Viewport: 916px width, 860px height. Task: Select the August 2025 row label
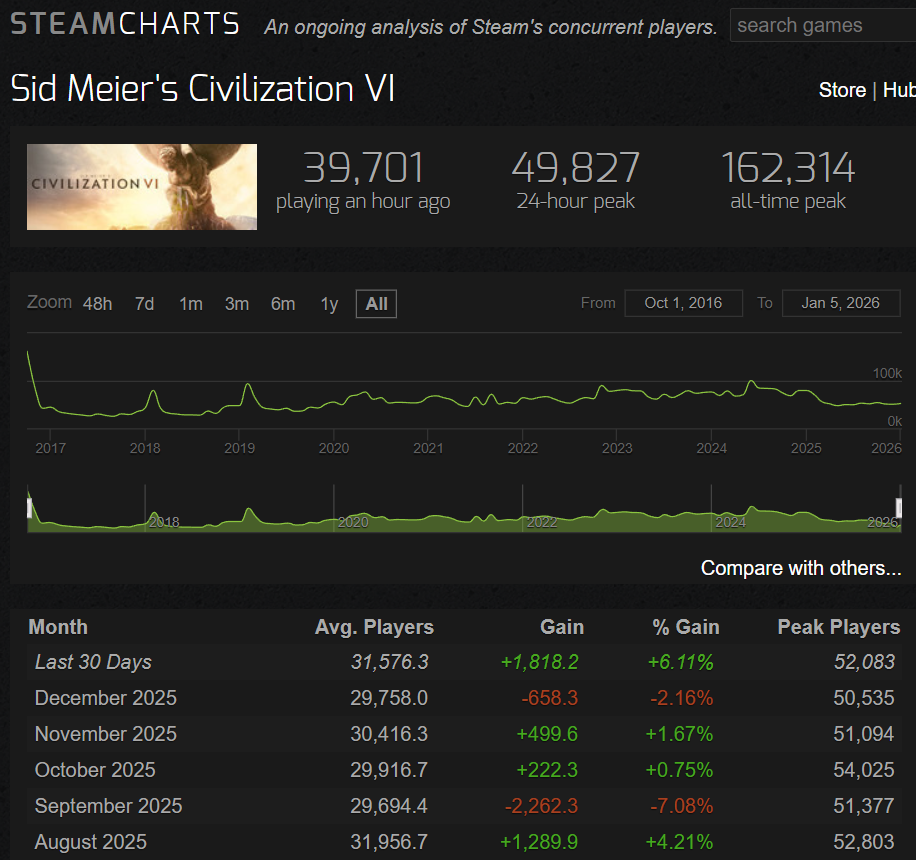coord(91,842)
